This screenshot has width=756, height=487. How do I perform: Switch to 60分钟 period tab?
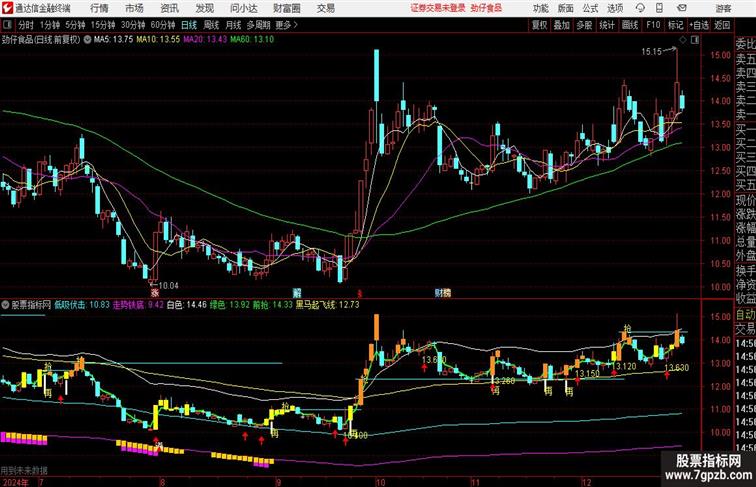[x=163, y=25]
